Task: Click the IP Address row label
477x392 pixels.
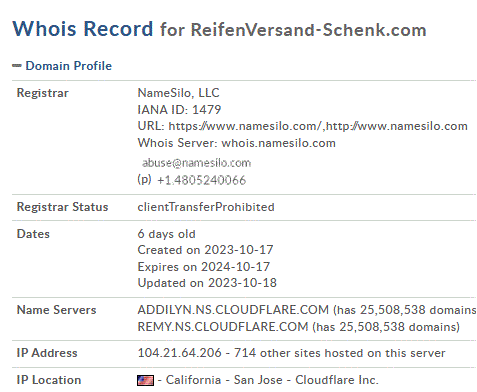Action: [x=47, y=353]
